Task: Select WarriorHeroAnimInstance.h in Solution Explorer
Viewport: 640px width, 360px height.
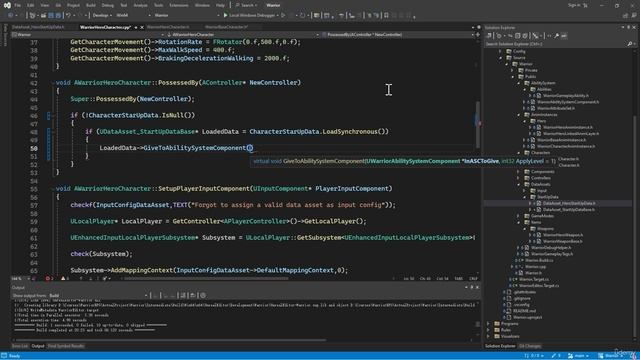Action: tap(568, 127)
